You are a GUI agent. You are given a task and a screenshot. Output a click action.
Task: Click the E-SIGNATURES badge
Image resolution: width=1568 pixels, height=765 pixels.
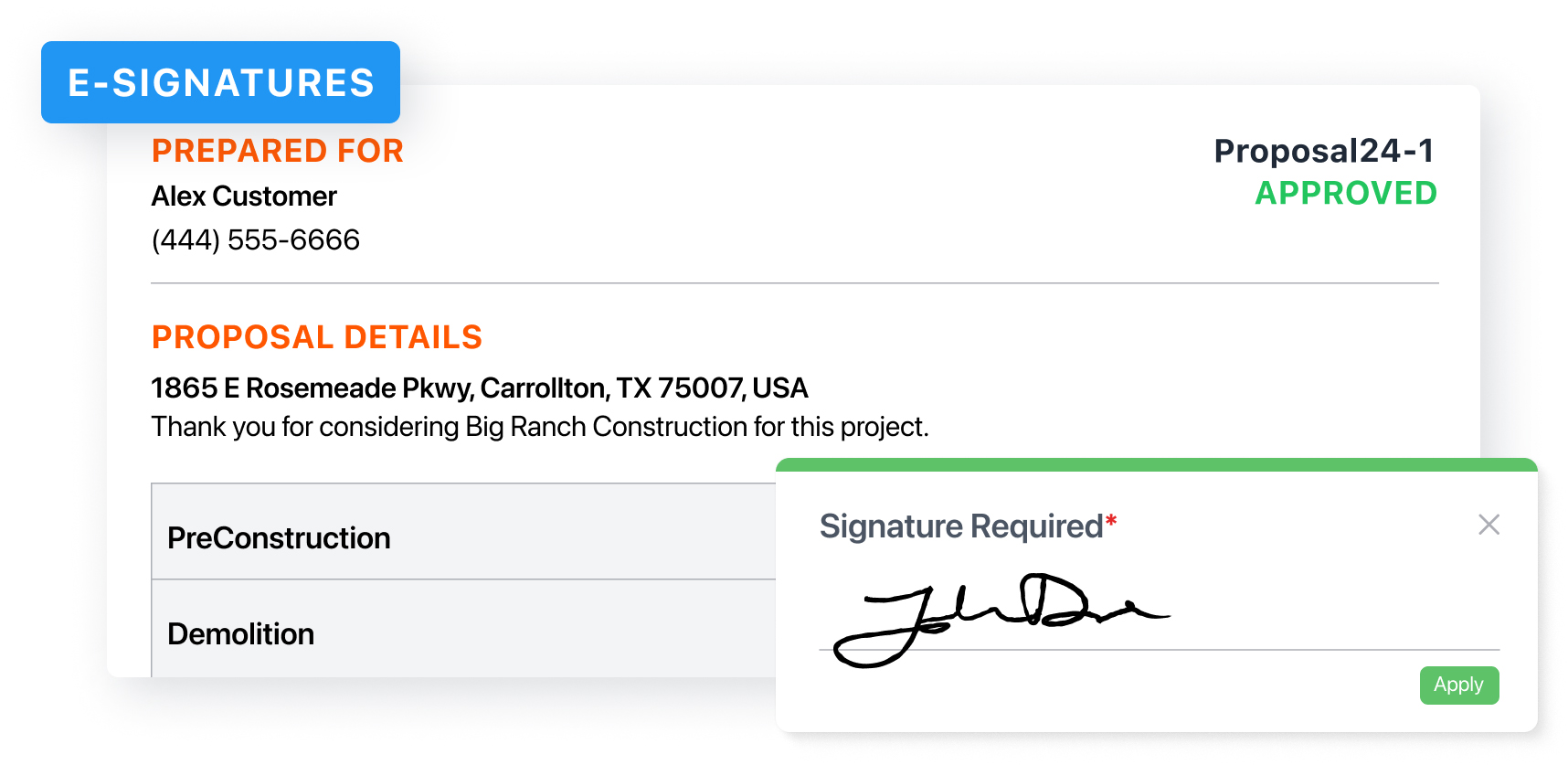[219, 82]
